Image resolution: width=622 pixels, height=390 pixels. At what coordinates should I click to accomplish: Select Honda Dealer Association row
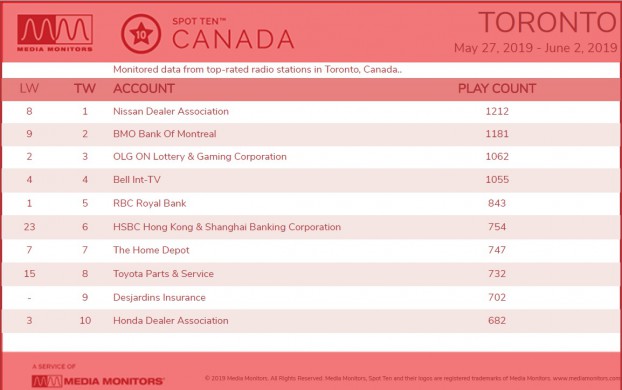pyautogui.click(x=311, y=321)
